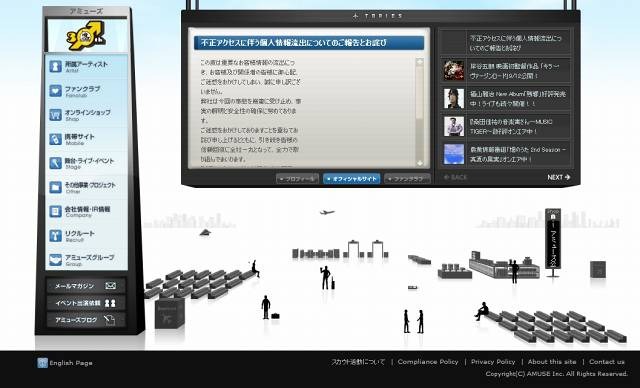The width and height of the screenshot is (640, 388).
Task: Open the movie 9/12 release topic text
Action: [514, 71]
